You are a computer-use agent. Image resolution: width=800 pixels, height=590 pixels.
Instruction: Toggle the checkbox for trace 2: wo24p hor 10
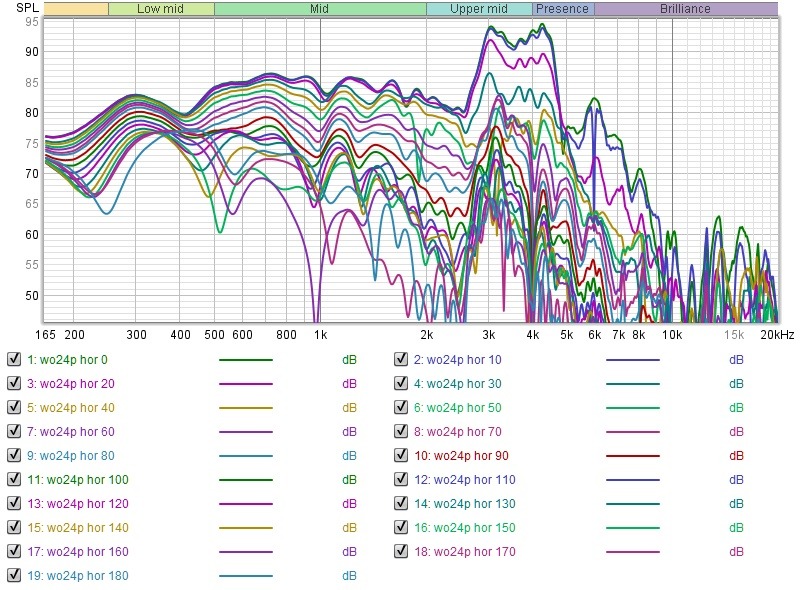coord(401,359)
